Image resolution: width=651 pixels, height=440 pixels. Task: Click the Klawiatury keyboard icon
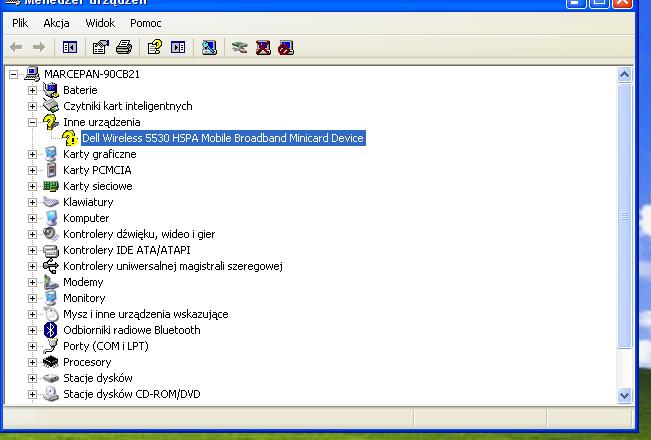[x=51, y=202]
